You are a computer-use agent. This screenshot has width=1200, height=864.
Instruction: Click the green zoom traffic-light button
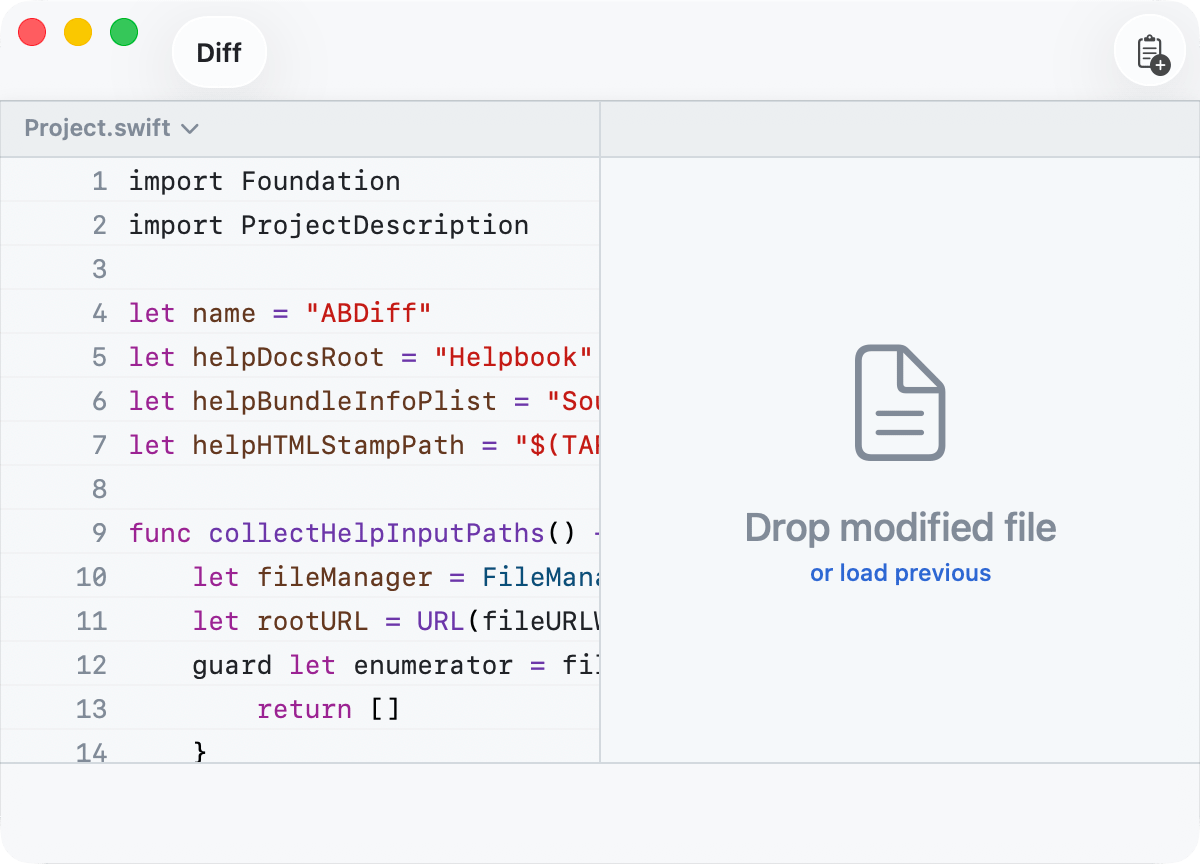coord(124,32)
